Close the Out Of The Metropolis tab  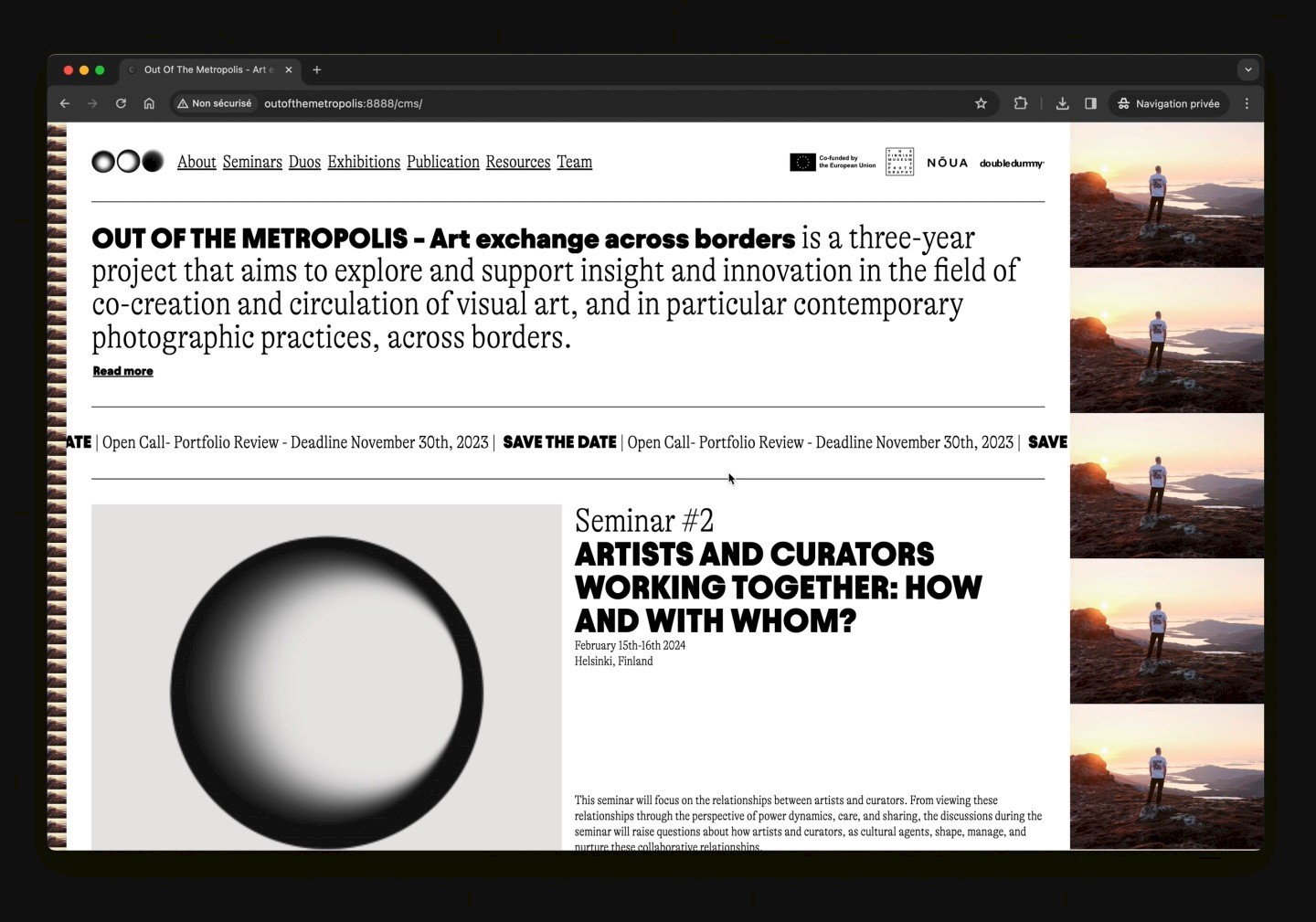[289, 69]
